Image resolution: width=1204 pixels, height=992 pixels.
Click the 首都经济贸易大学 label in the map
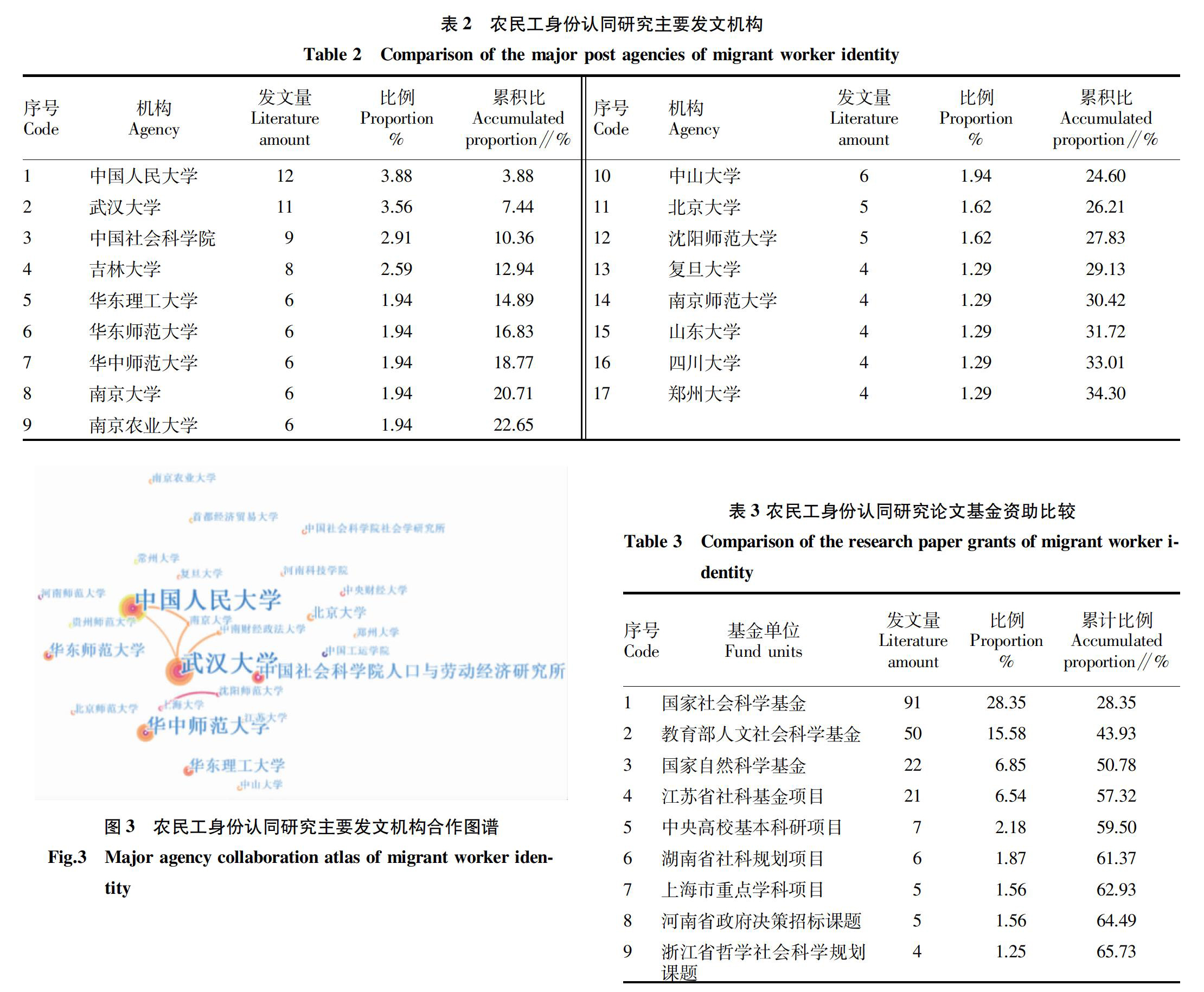(235, 517)
